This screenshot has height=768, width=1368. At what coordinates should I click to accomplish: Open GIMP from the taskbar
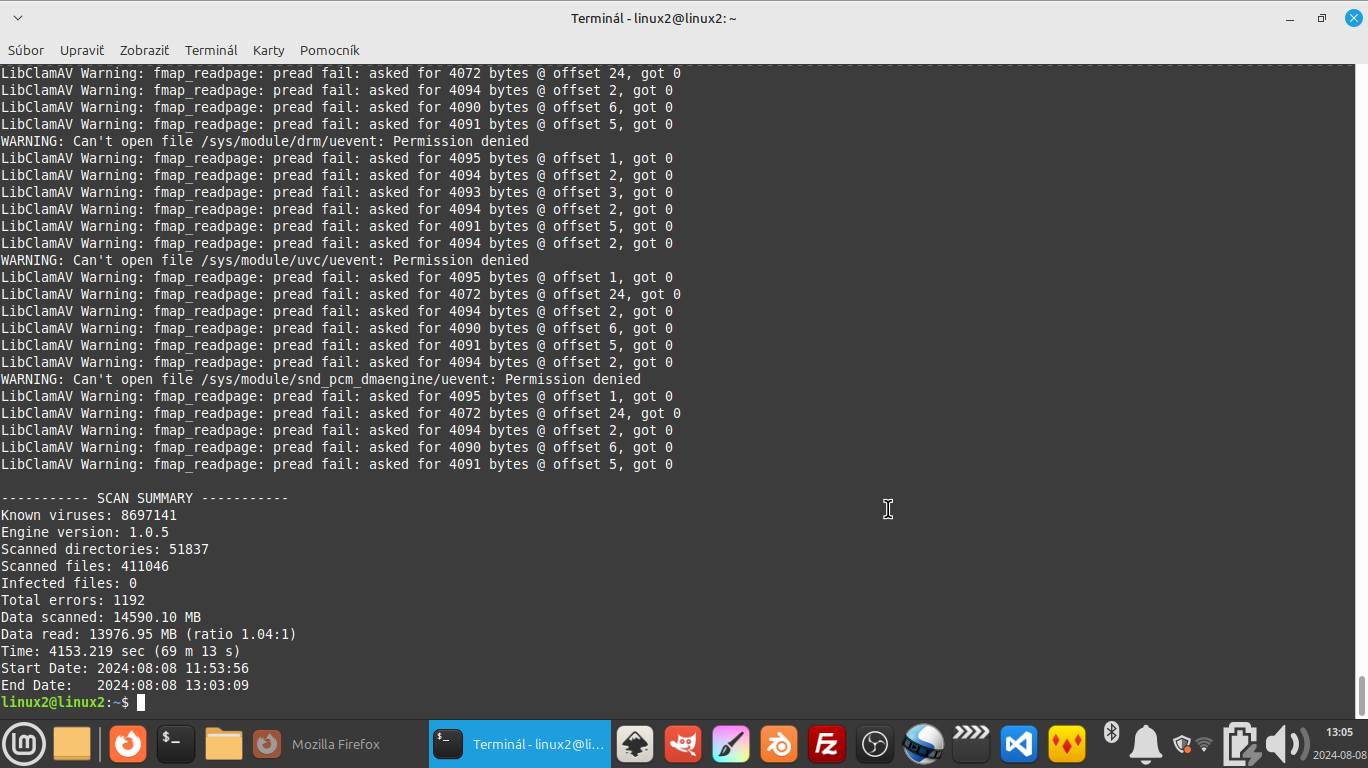click(683, 744)
